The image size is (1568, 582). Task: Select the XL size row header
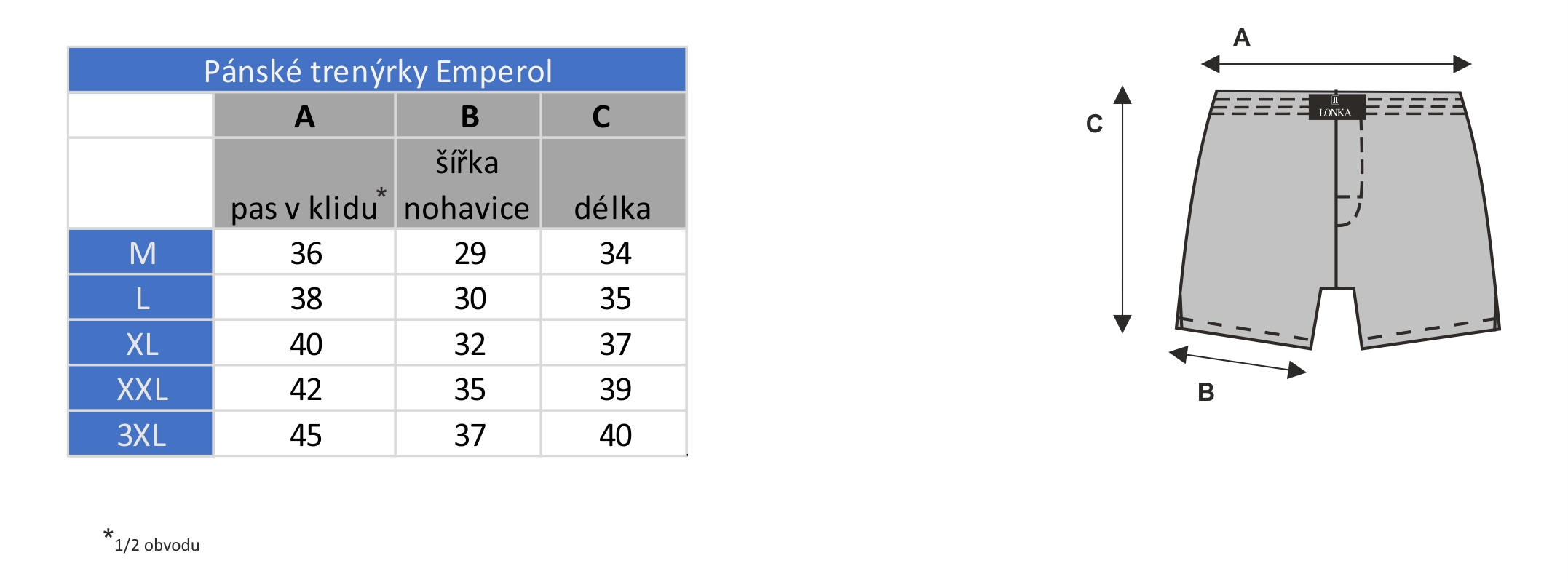[x=141, y=343]
